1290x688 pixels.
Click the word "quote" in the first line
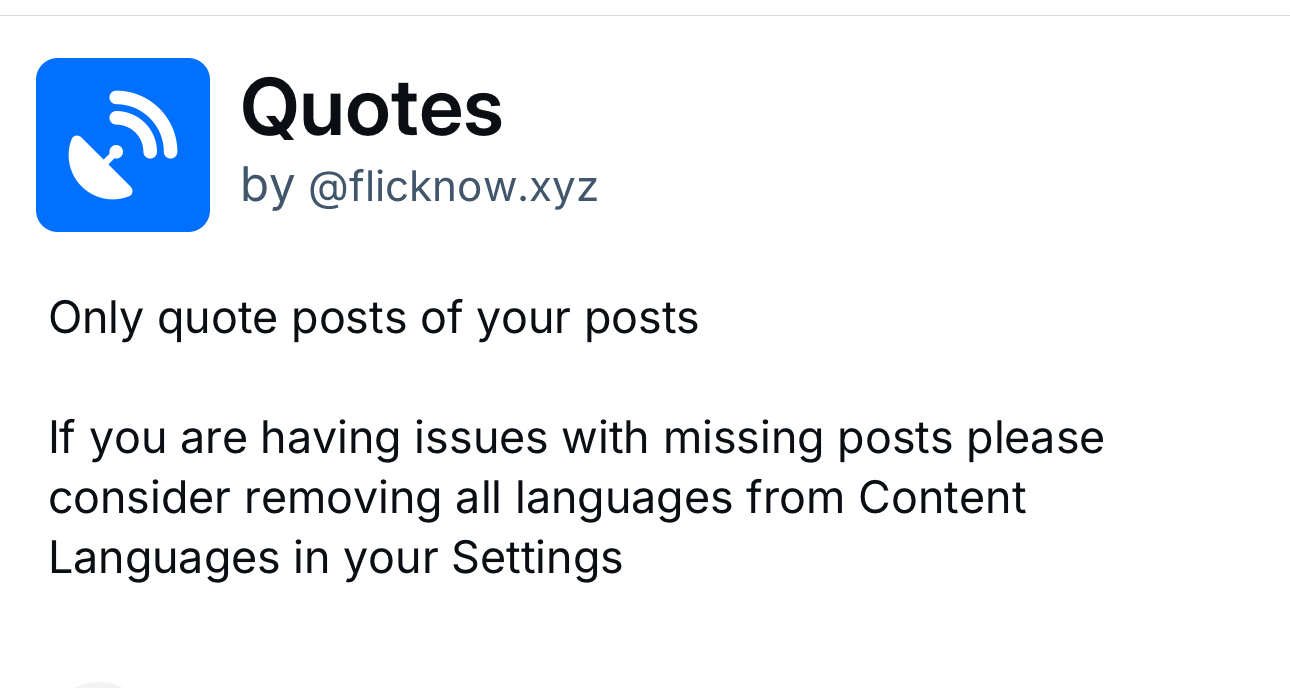coord(217,318)
